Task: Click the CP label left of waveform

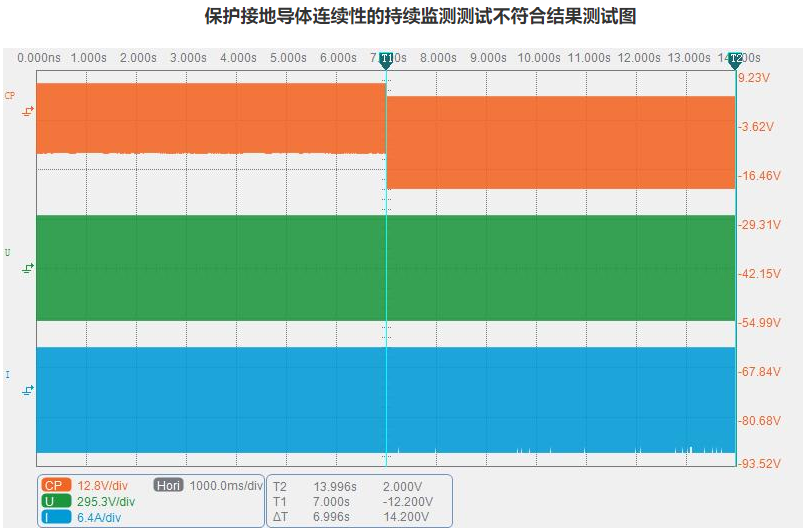Action: tap(10, 96)
